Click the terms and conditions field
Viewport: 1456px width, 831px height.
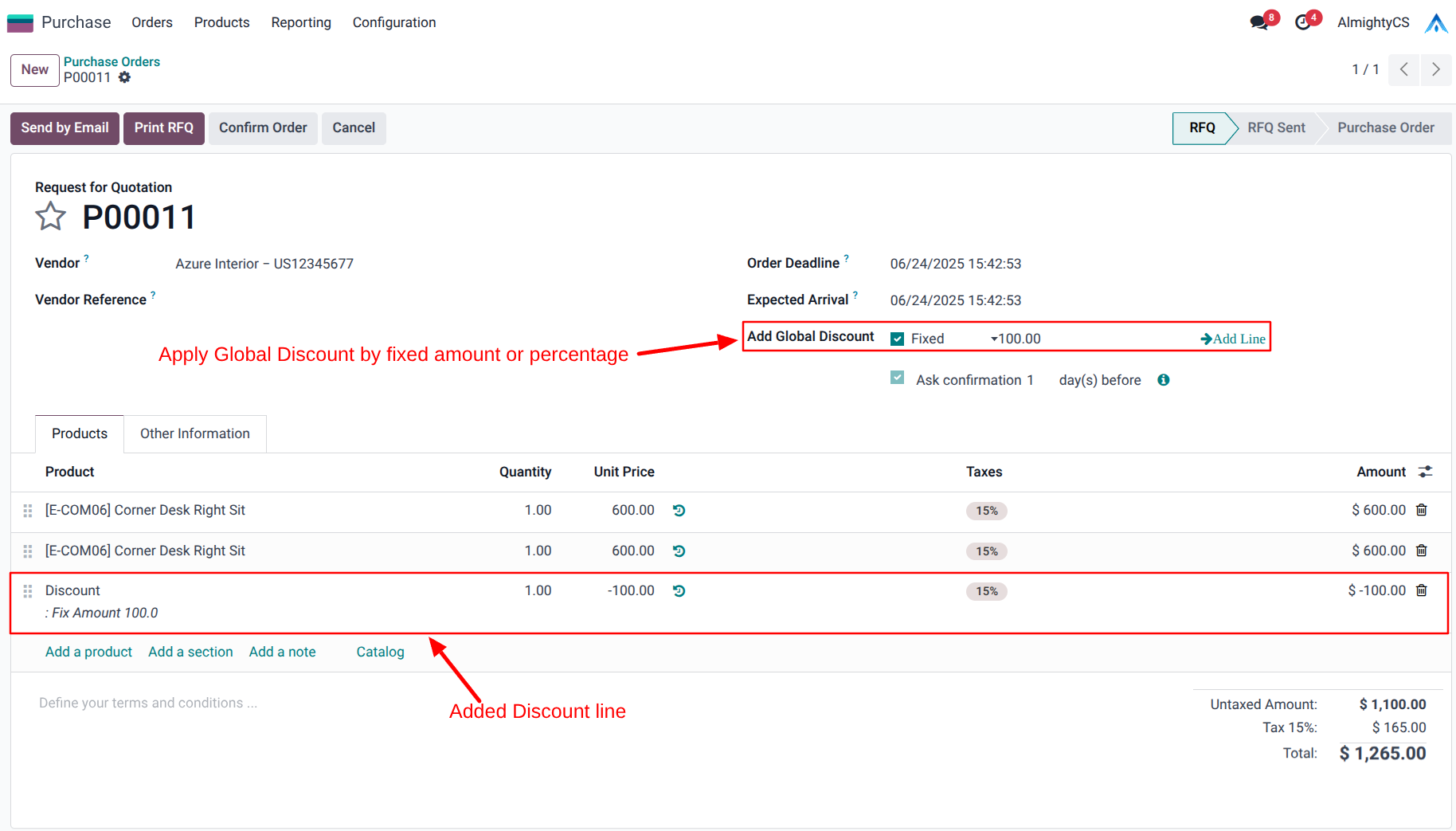[x=148, y=703]
